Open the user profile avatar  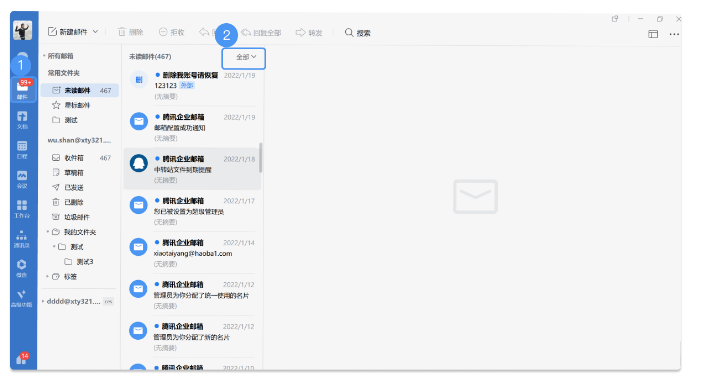click(x=22, y=30)
